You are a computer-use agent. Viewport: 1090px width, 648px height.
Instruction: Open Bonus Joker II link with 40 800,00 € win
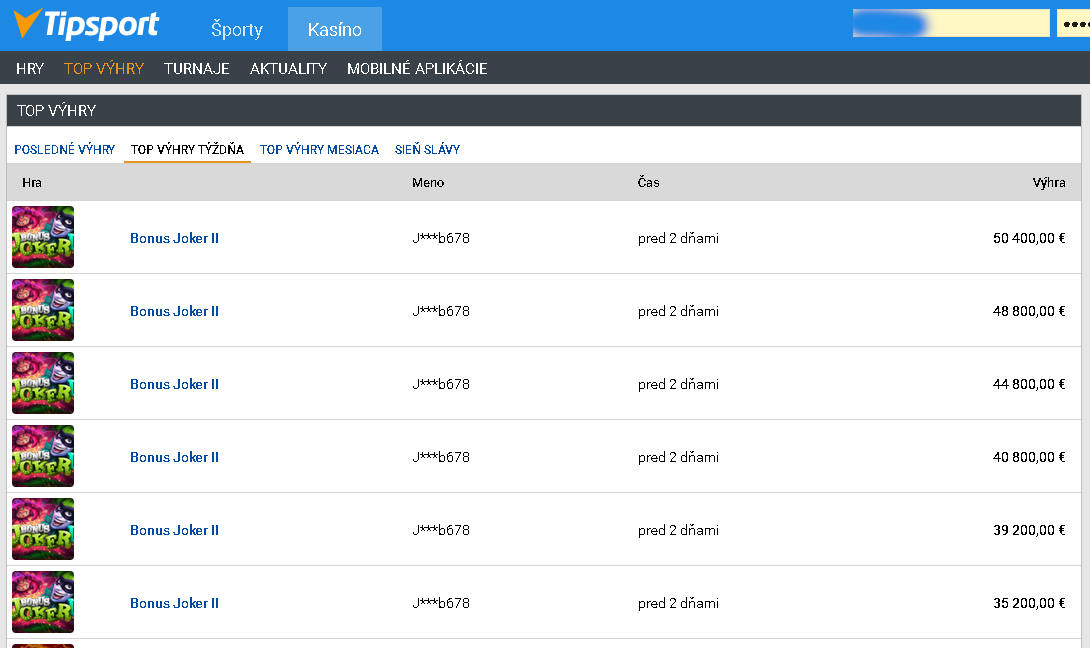coord(174,457)
